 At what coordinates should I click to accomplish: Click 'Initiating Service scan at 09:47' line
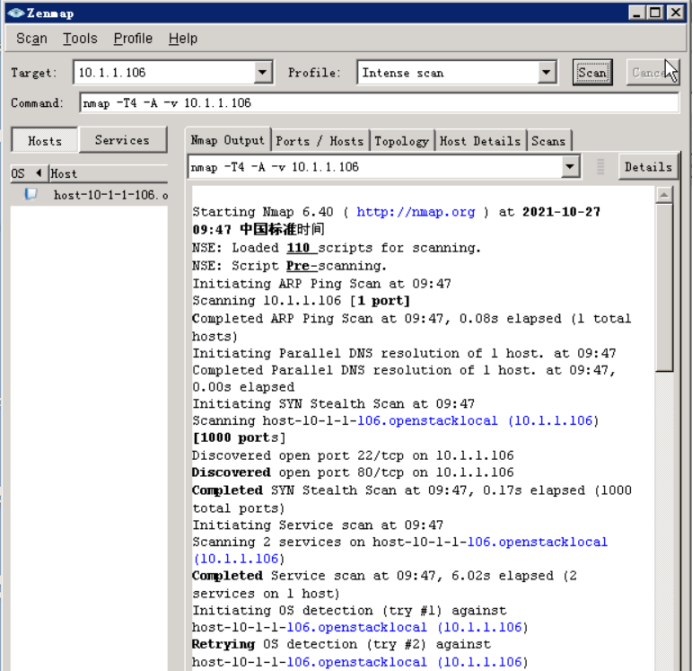318,525
